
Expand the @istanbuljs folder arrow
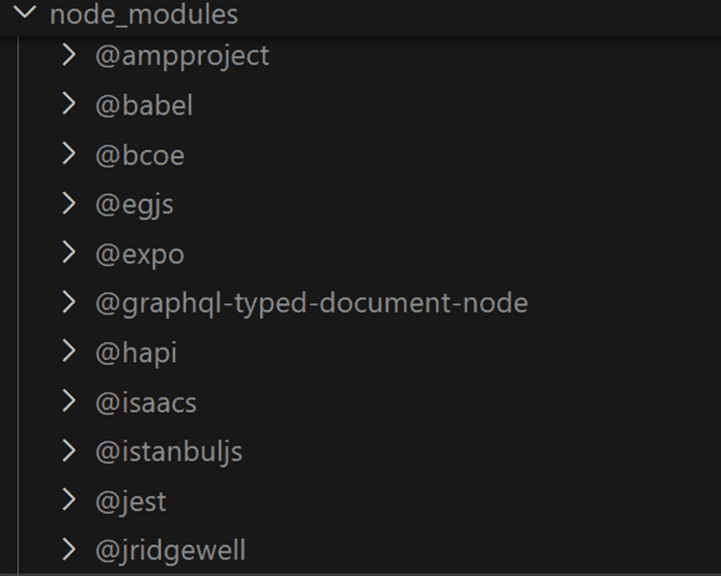pos(69,450)
